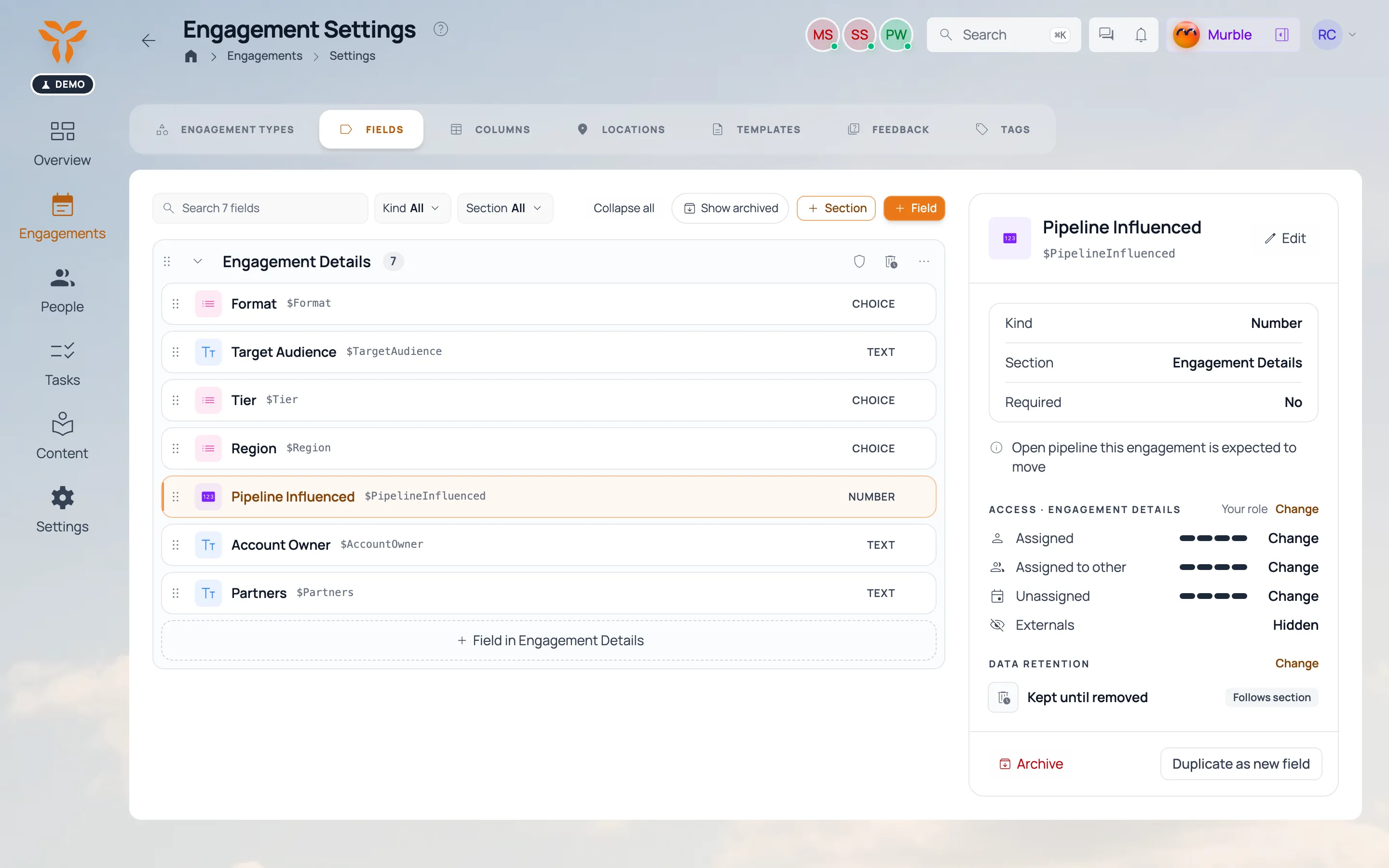
Task: Switch to the Engagement Types tab
Action: click(x=225, y=130)
